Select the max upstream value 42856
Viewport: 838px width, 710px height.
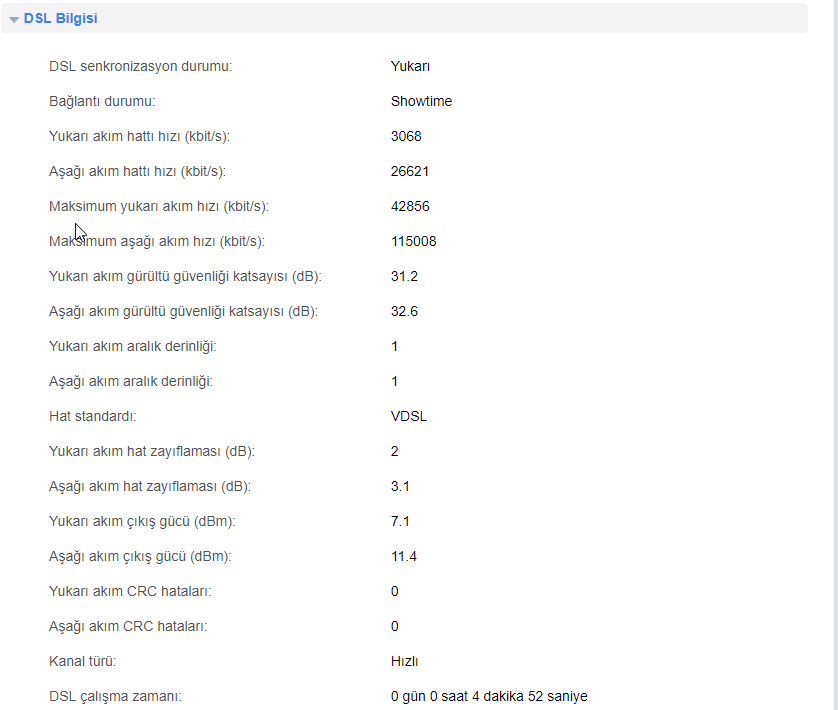click(410, 206)
